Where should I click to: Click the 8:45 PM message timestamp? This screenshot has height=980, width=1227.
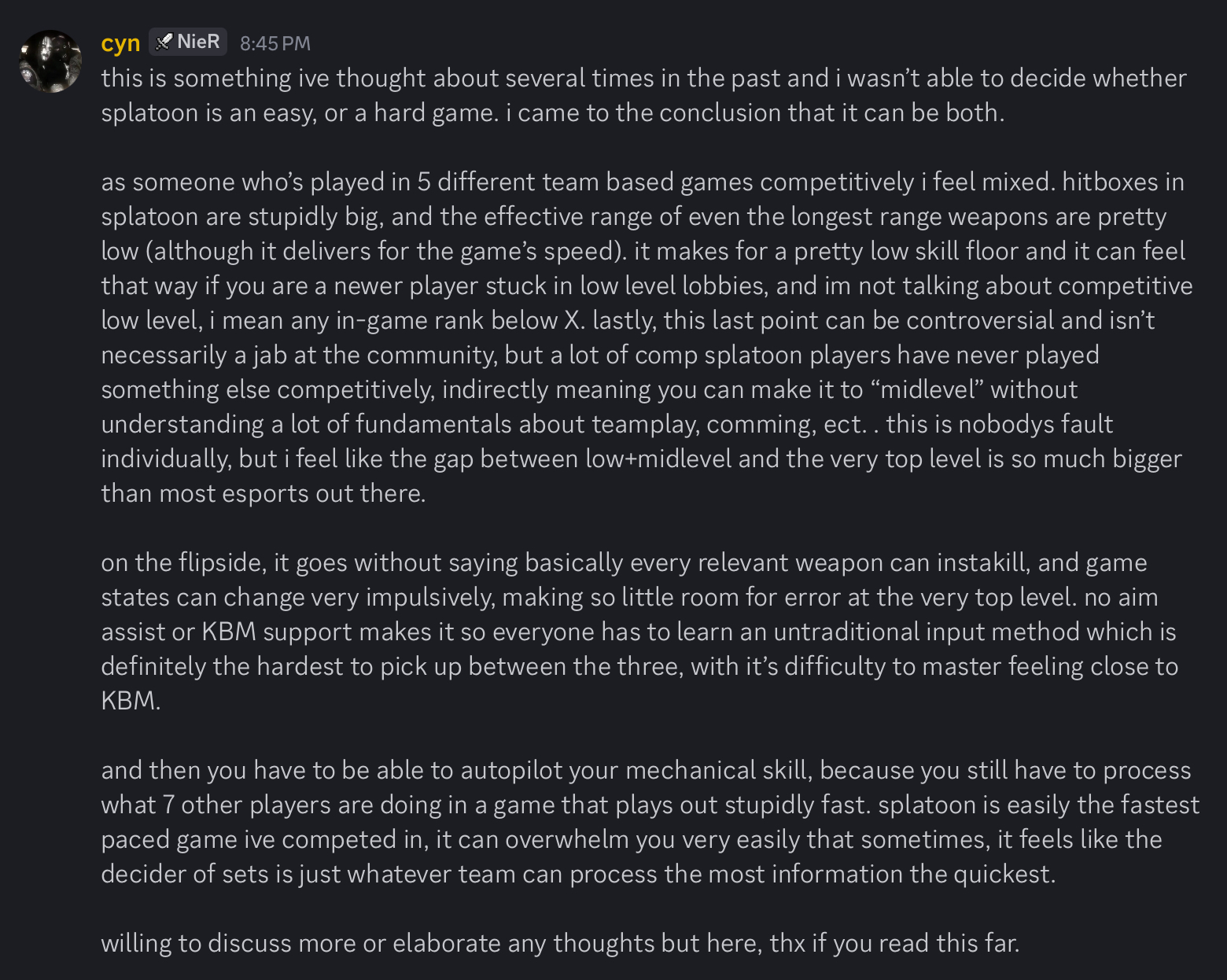pos(275,43)
